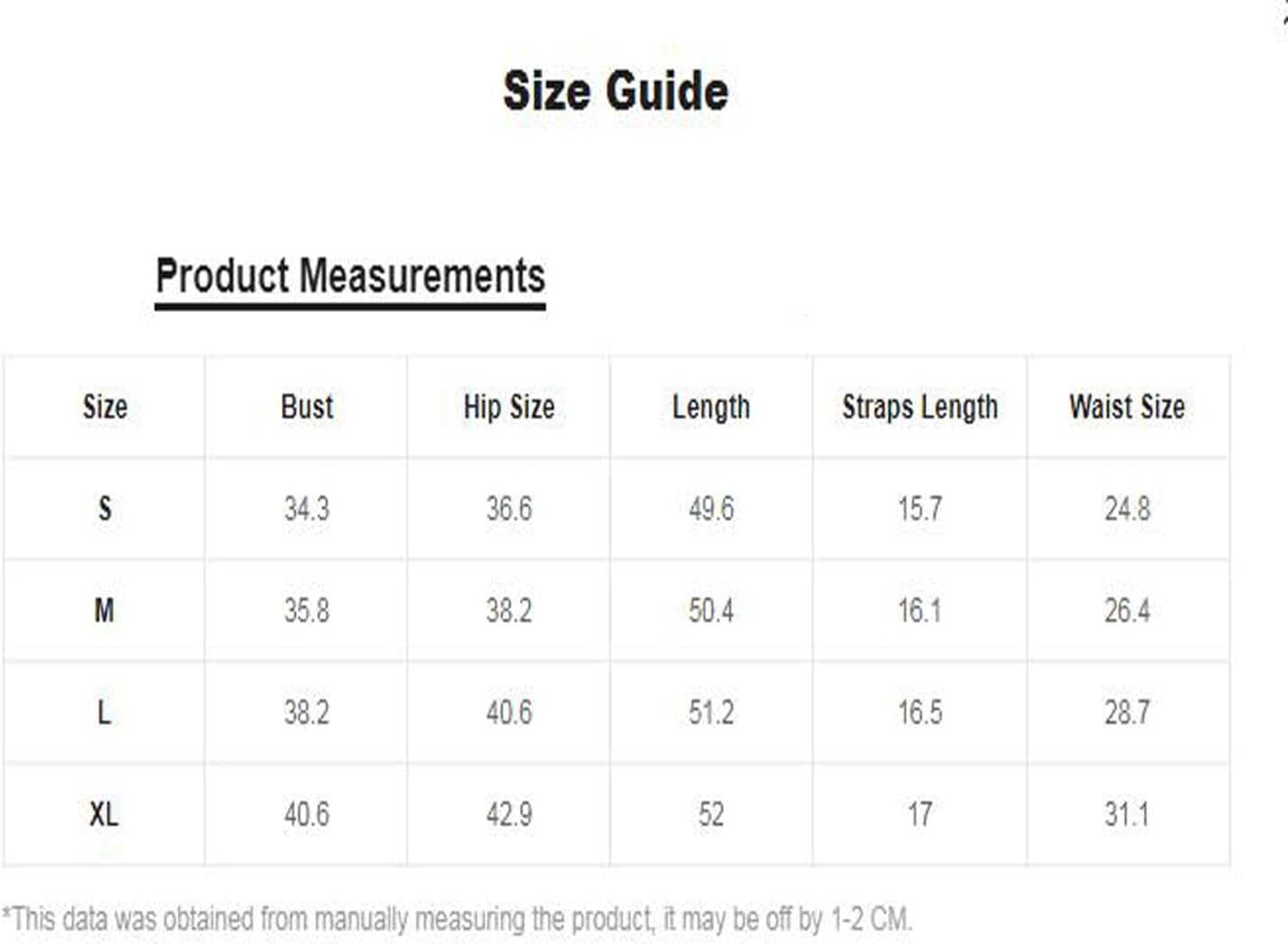Click the XL Straps Length value 17
This screenshot has width=1288, height=944.
tap(919, 814)
